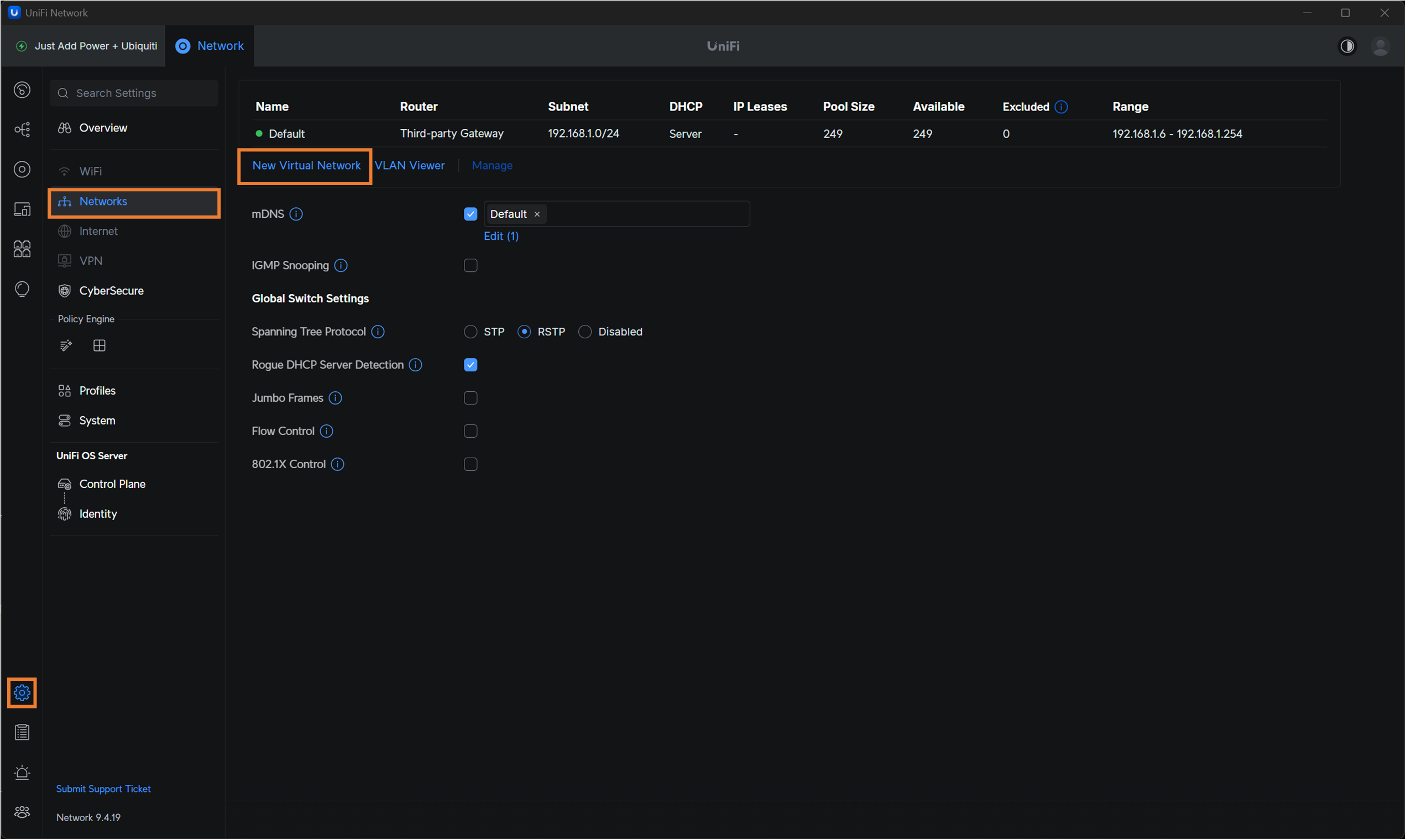The height and width of the screenshot is (840, 1406).
Task: Select the STP radio button
Action: click(470, 332)
